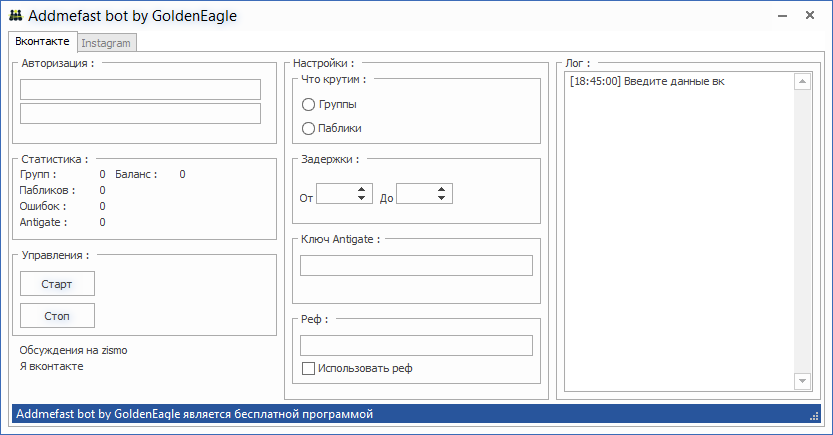The height and width of the screenshot is (435, 833).
Task: Minimize the Addmefast bot window
Action: (782, 16)
